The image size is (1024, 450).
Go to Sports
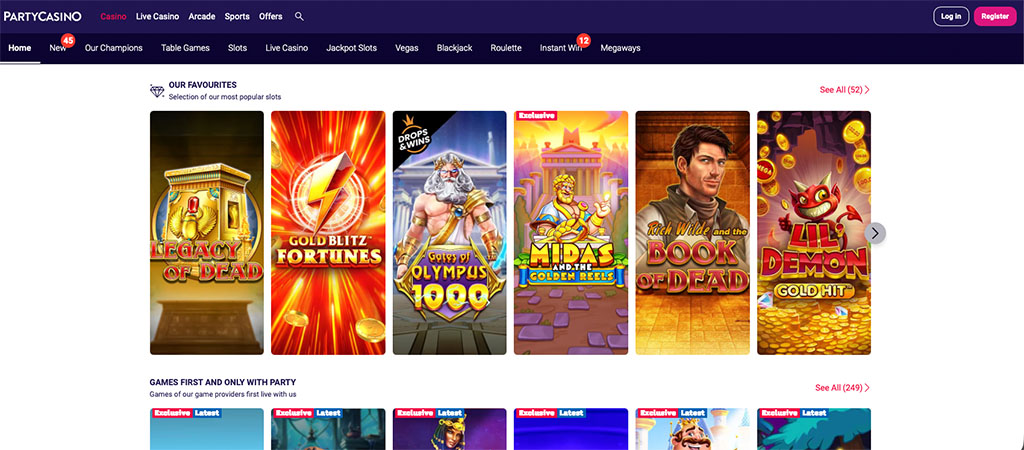[x=237, y=16]
